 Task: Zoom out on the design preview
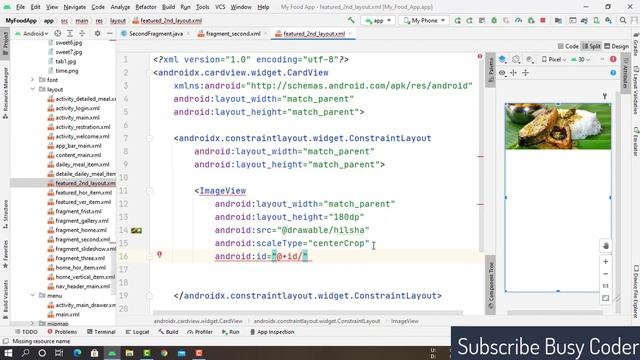pos(606,273)
